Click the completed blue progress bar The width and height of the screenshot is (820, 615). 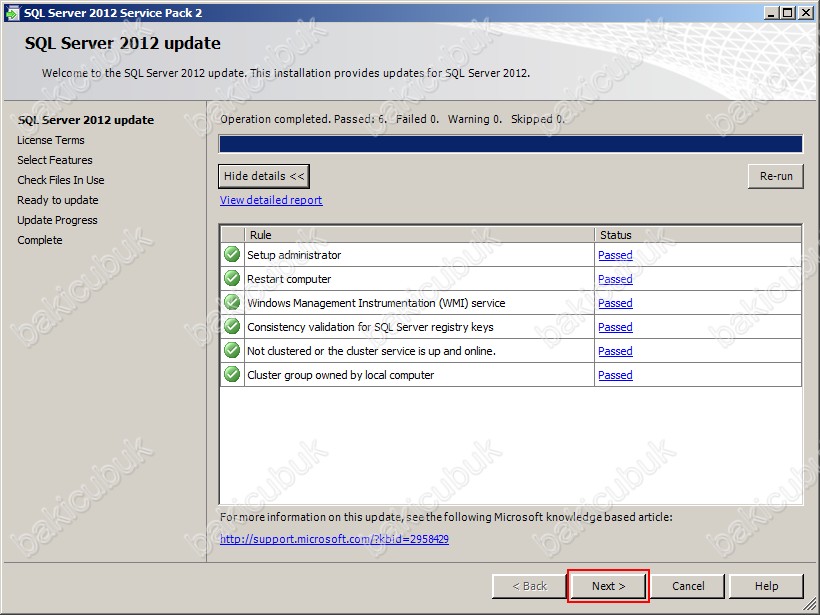[510, 144]
